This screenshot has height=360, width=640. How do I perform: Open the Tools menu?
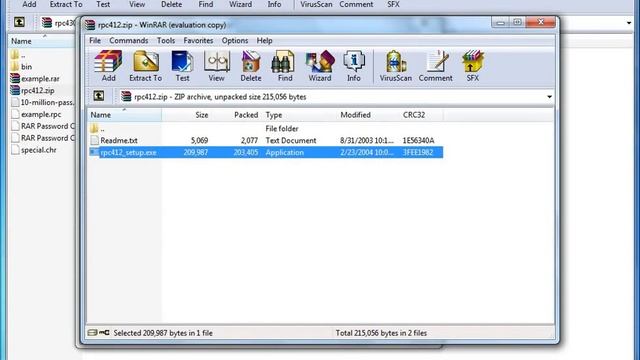tap(166, 40)
